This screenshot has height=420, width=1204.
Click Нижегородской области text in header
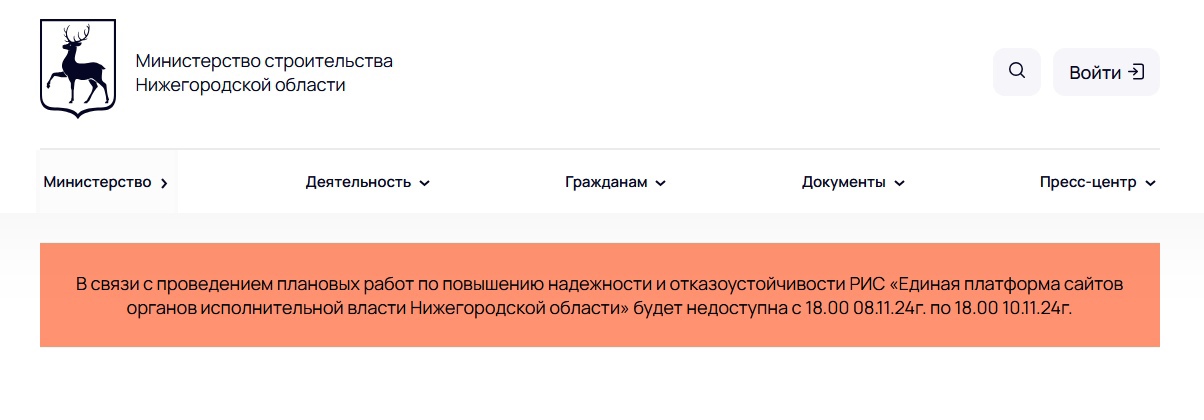tap(240, 86)
